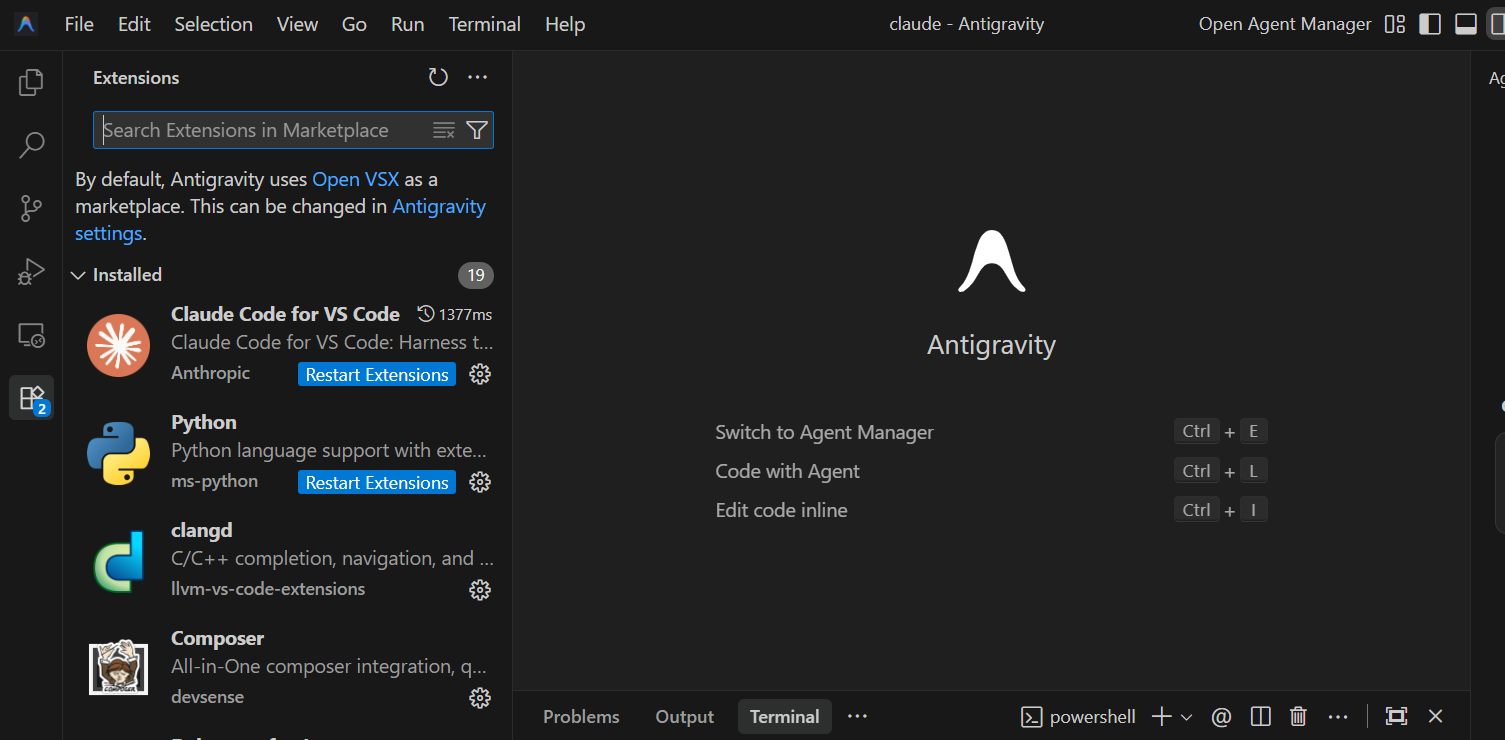Screen dimensions: 1505x740
Task: Toggle the primary sidebar visibility
Action: 1430,23
